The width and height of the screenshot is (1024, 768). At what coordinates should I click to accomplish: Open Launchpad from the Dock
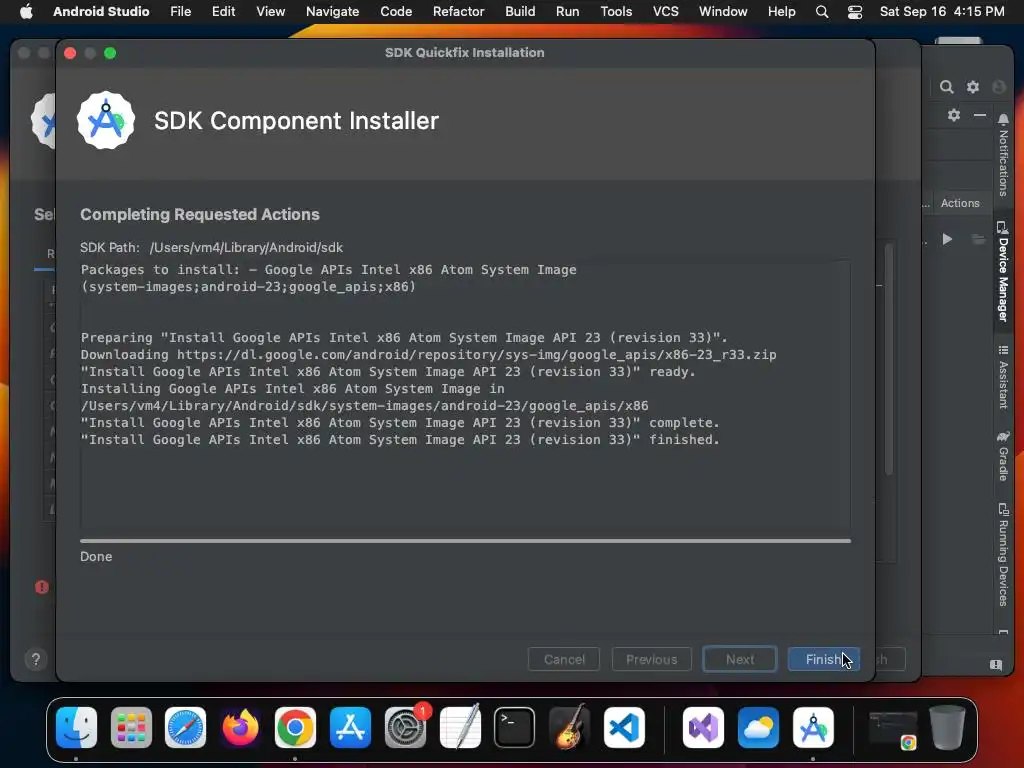pyautogui.click(x=131, y=728)
